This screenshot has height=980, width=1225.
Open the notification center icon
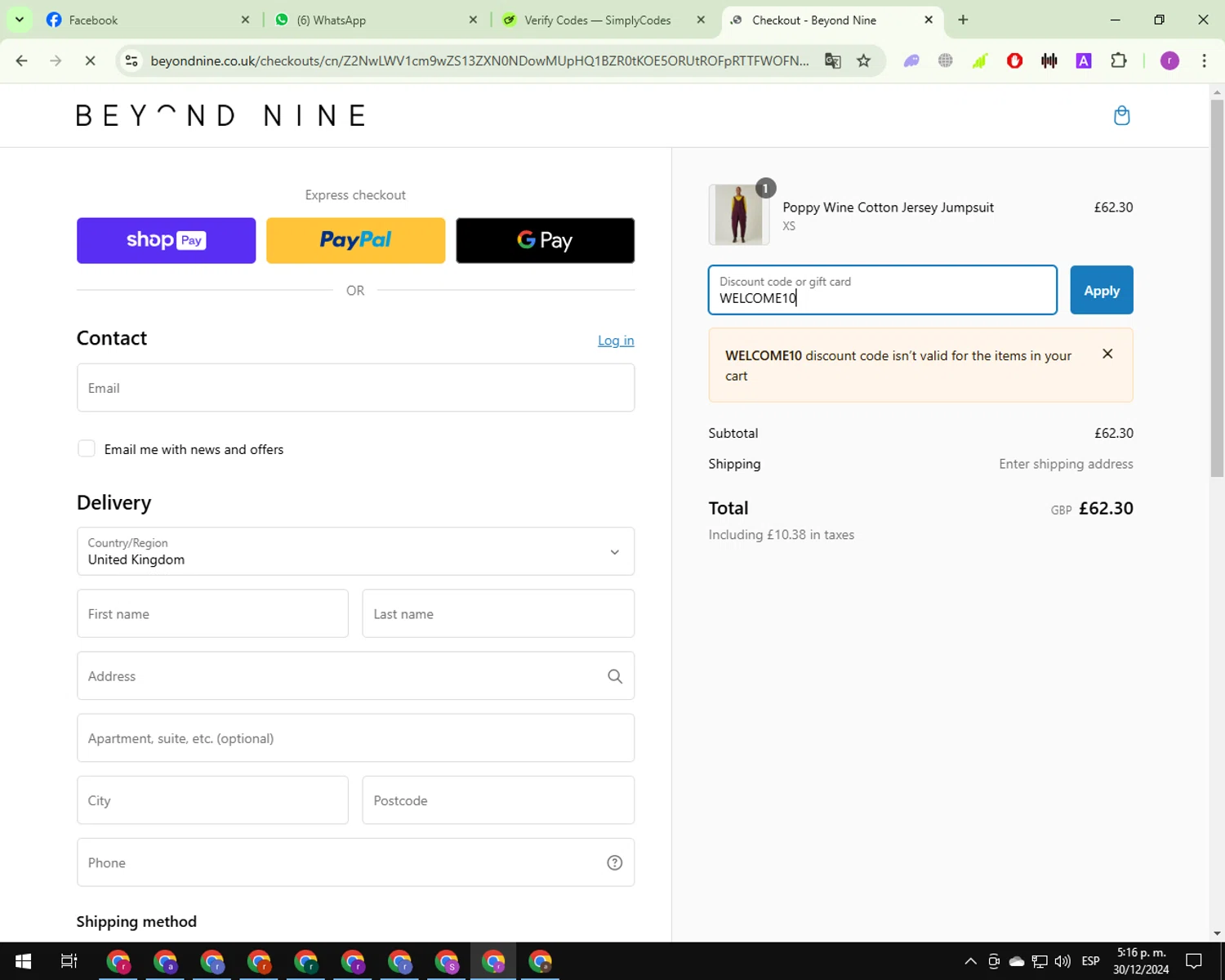[1194, 961]
